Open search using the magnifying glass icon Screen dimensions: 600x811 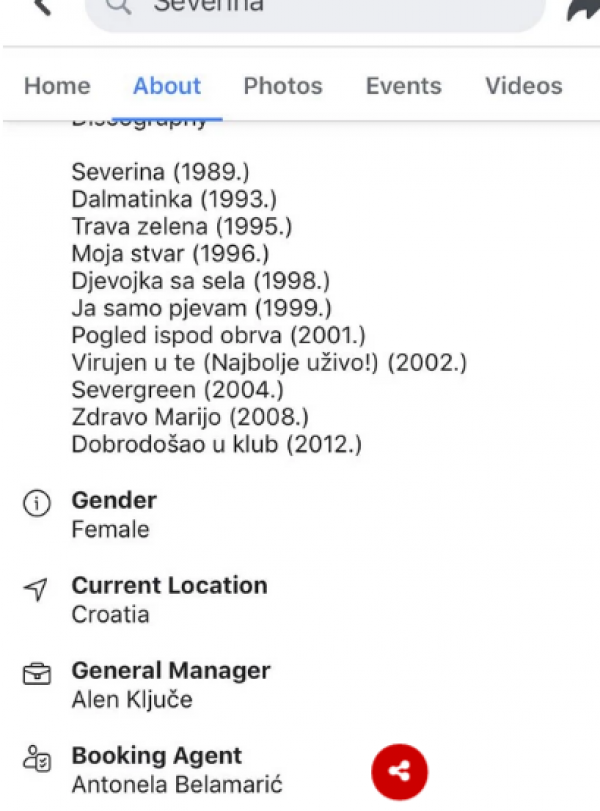point(117,8)
